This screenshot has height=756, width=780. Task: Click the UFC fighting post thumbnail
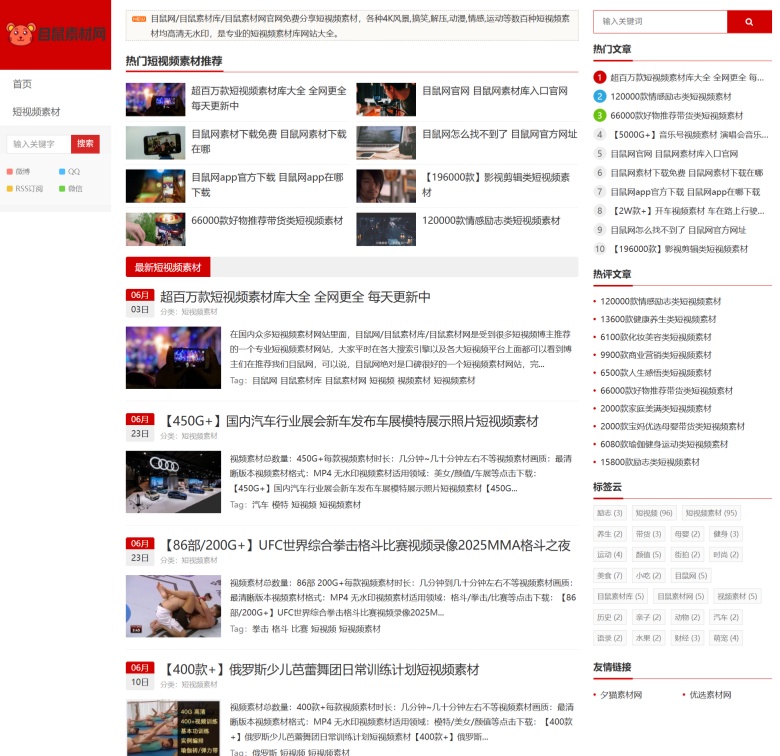click(x=173, y=606)
